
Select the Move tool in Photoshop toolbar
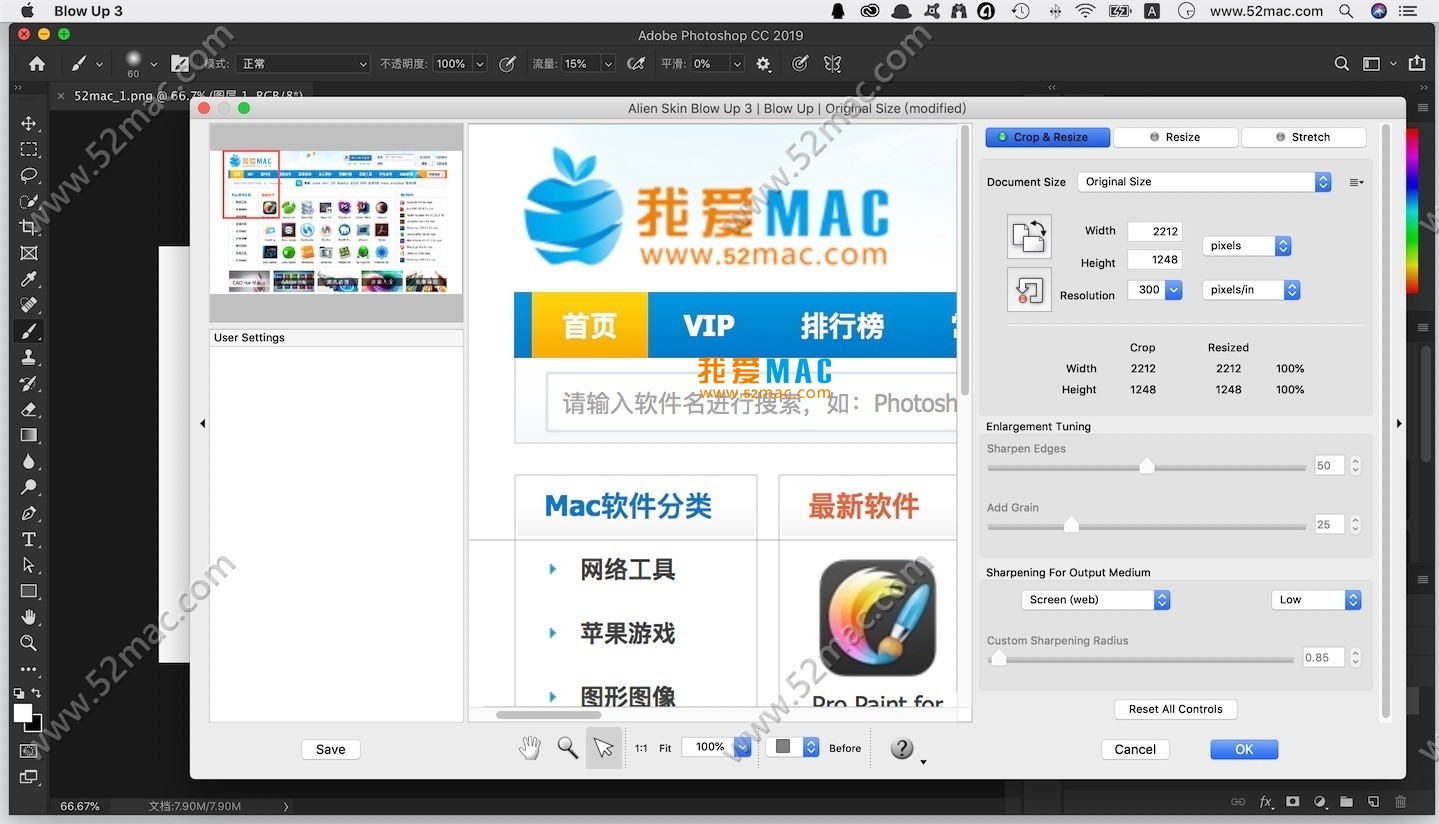[29, 123]
